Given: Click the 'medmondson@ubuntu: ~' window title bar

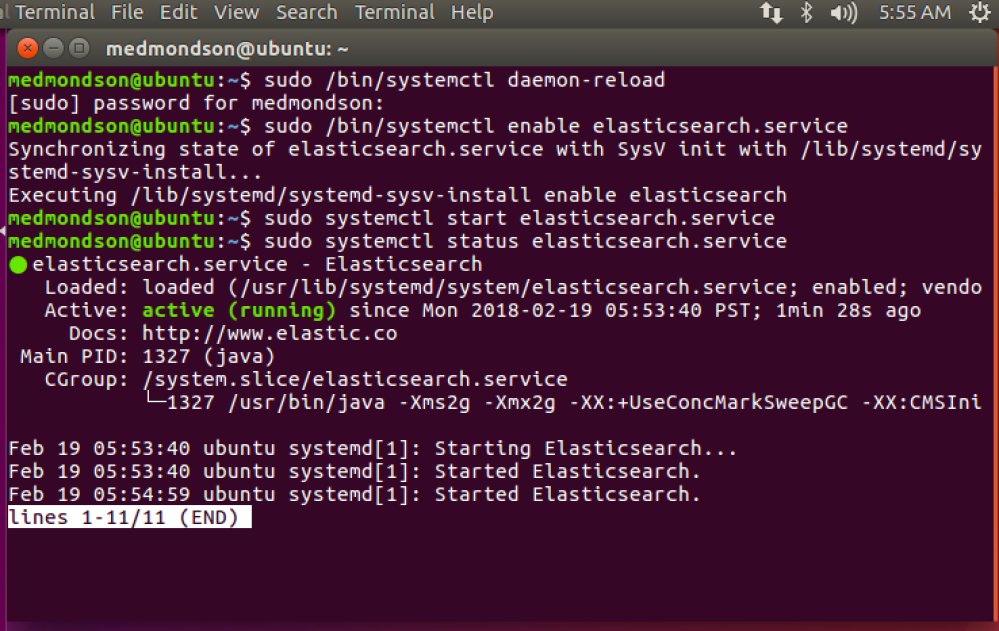Looking at the screenshot, I should point(227,49).
